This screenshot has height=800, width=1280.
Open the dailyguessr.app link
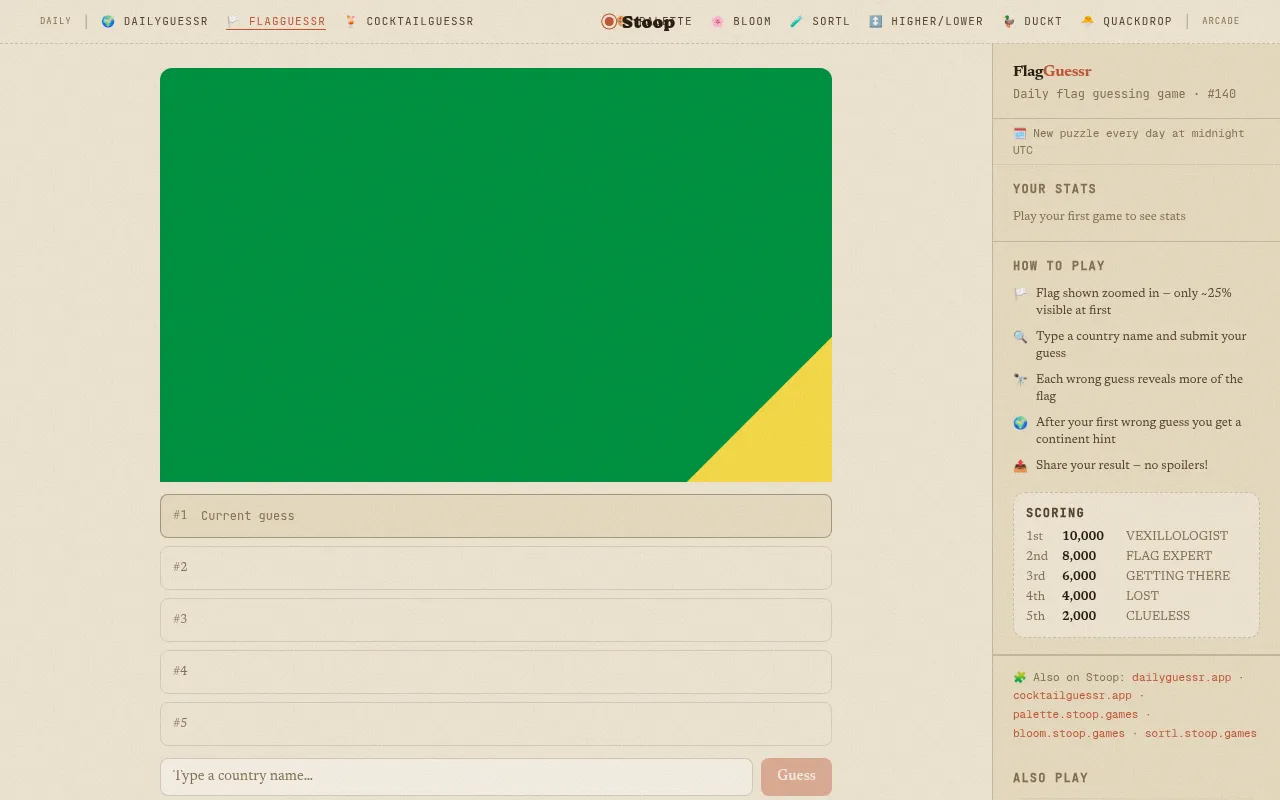point(1182,677)
